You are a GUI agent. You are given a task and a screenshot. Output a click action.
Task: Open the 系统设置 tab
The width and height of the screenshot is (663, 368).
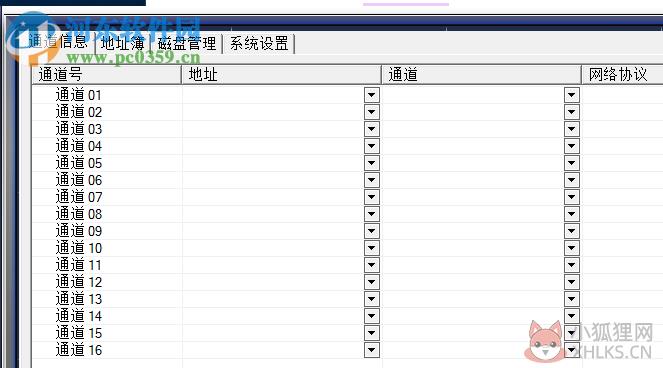(259, 44)
